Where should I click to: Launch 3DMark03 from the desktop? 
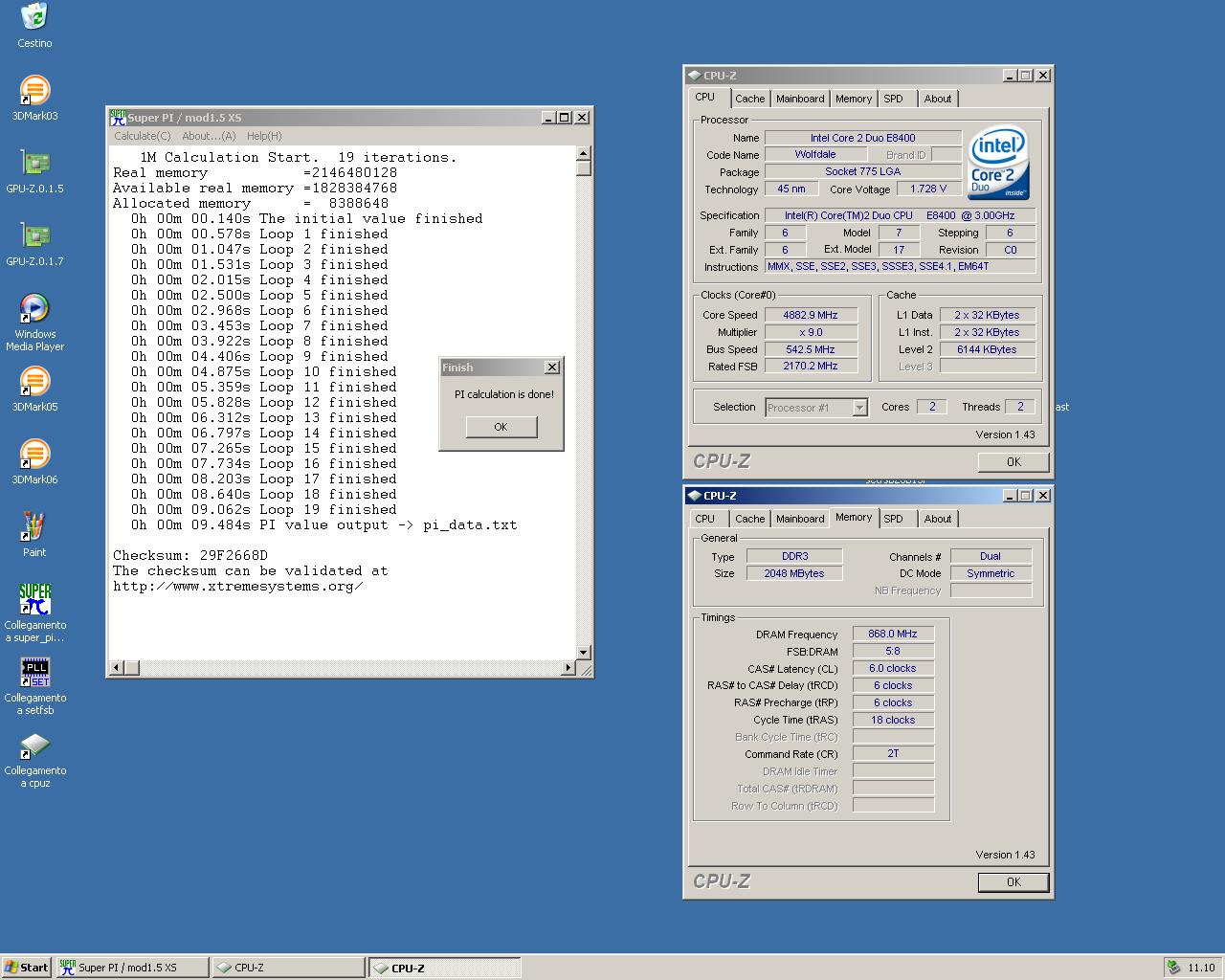(34, 90)
